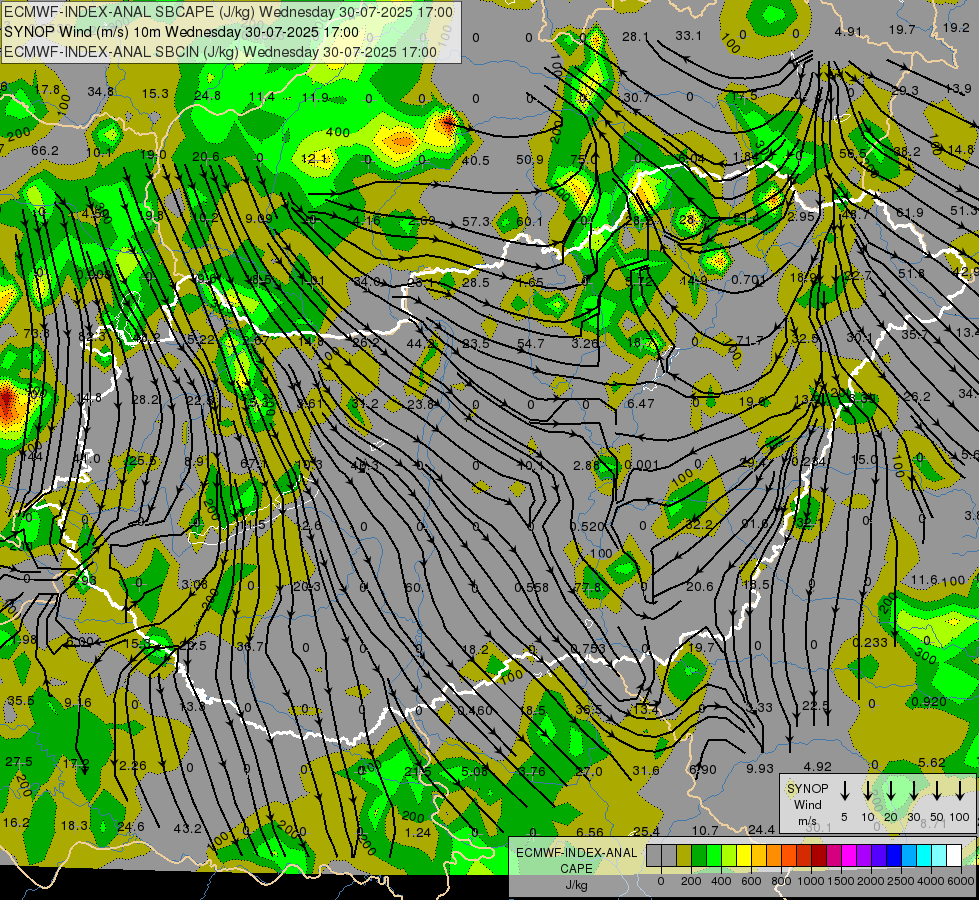Click the SYNOP wind arrow above 20

tap(891, 791)
